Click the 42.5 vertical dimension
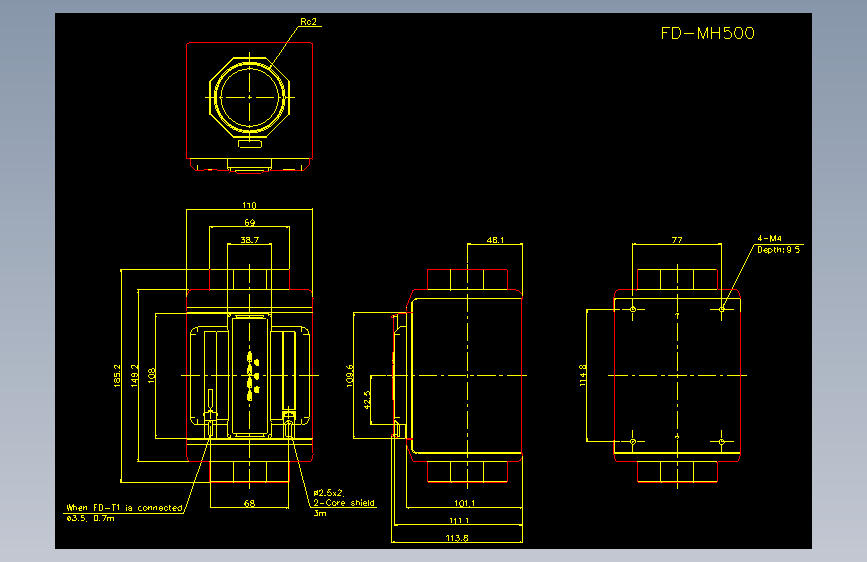 click(367, 399)
